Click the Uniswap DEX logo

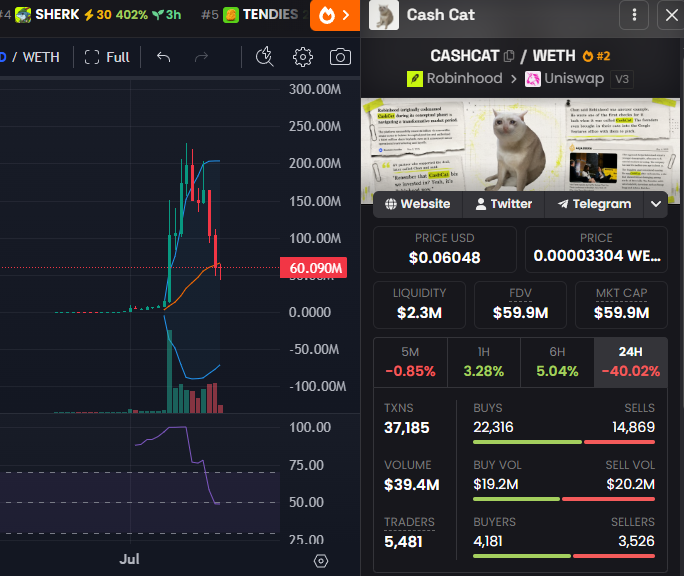pos(533,79)
